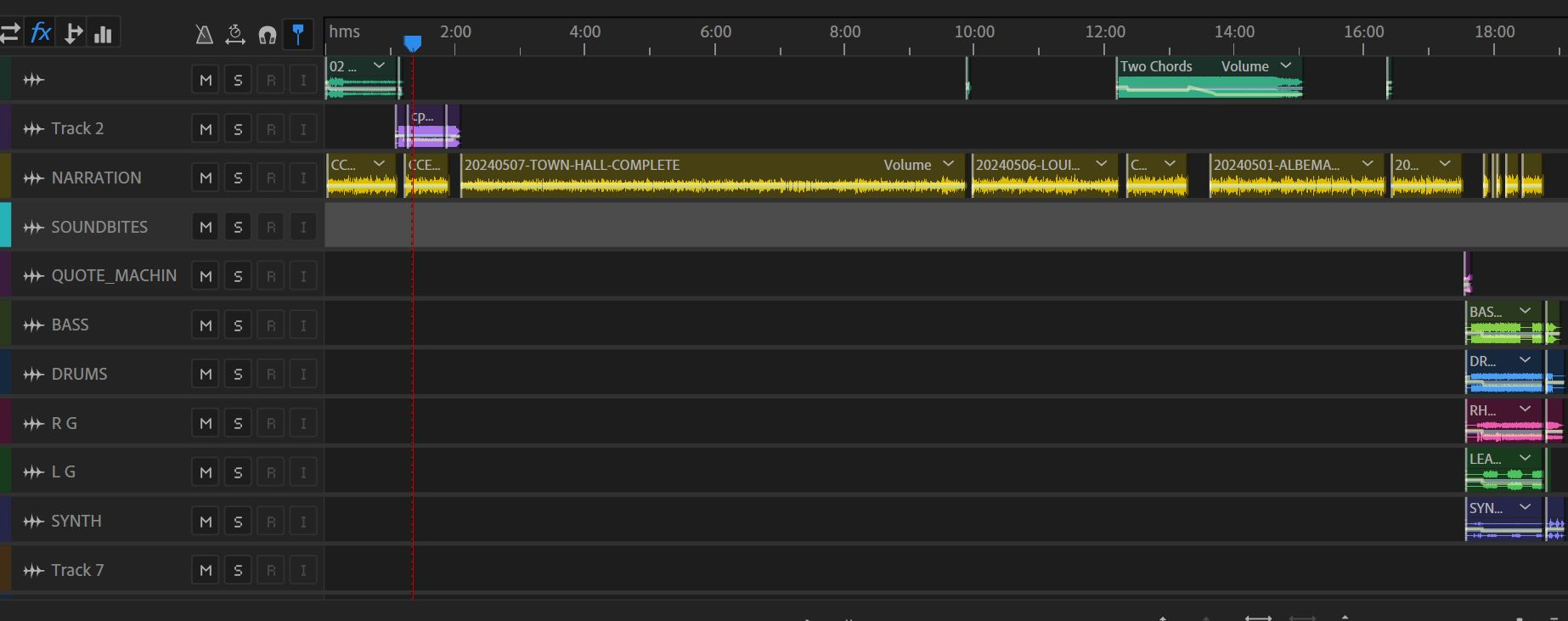Click the waveform icon of Track 2
Screen dimensions: 1568x621
34,129
